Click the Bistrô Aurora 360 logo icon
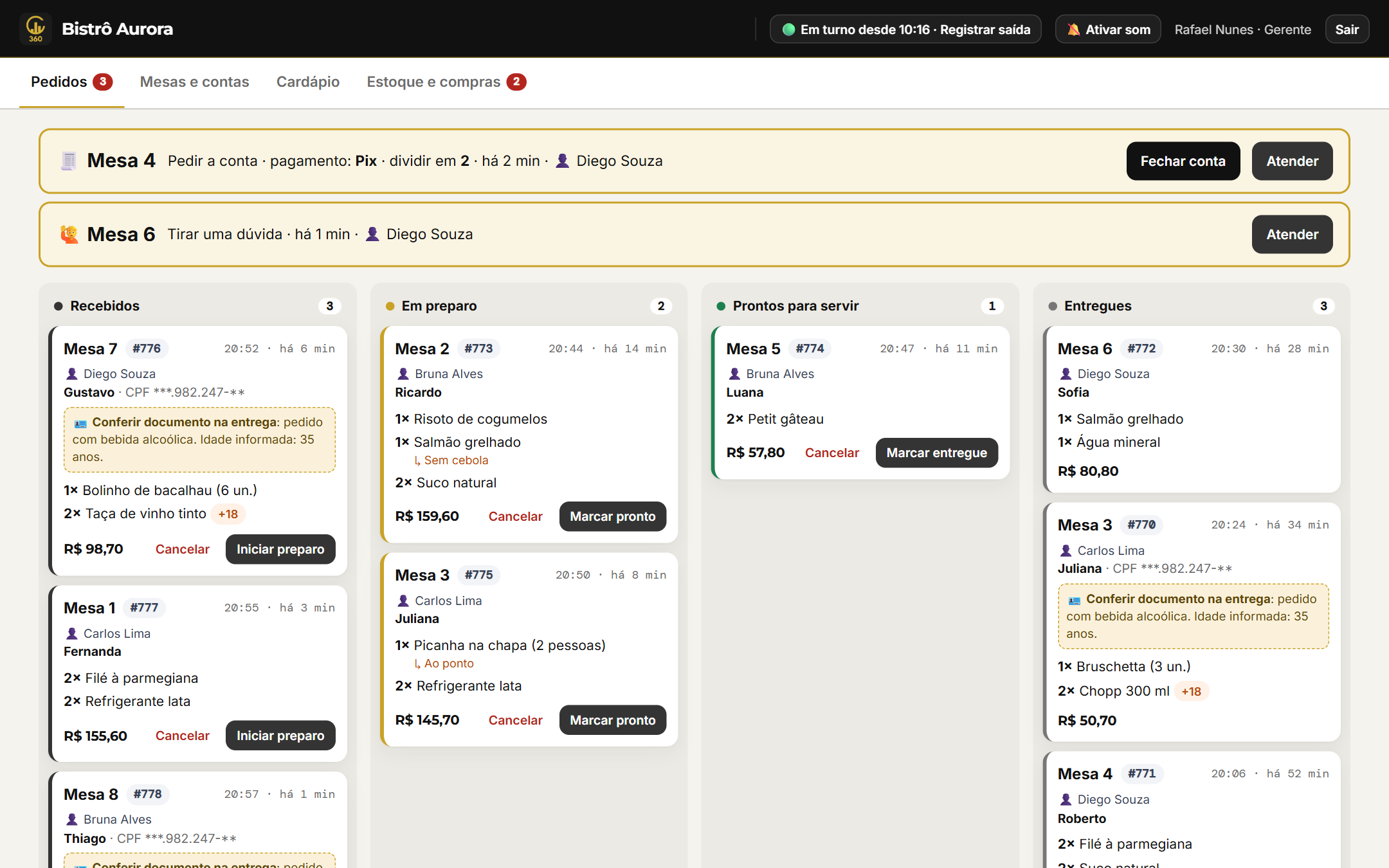This screenshot has width=1389, height=868. click(x=35, y=29)
